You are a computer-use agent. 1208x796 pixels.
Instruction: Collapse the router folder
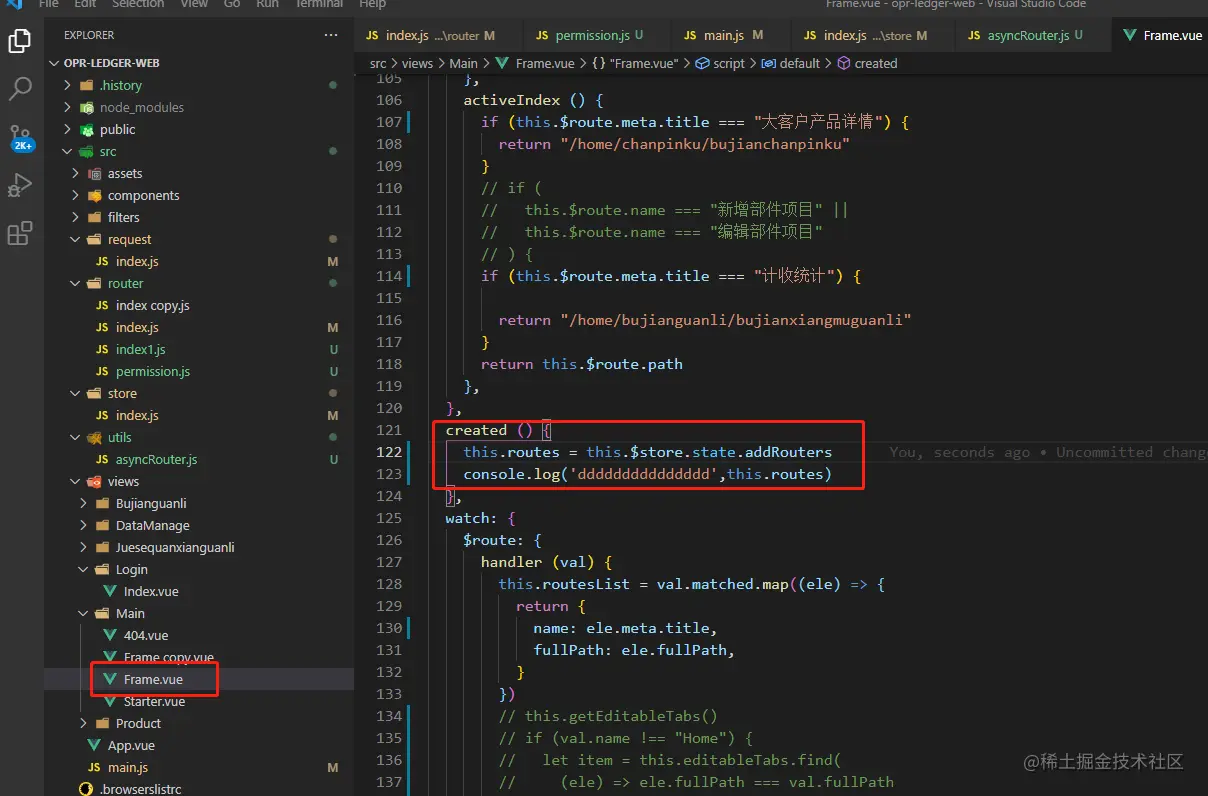[x=75, y=283]
